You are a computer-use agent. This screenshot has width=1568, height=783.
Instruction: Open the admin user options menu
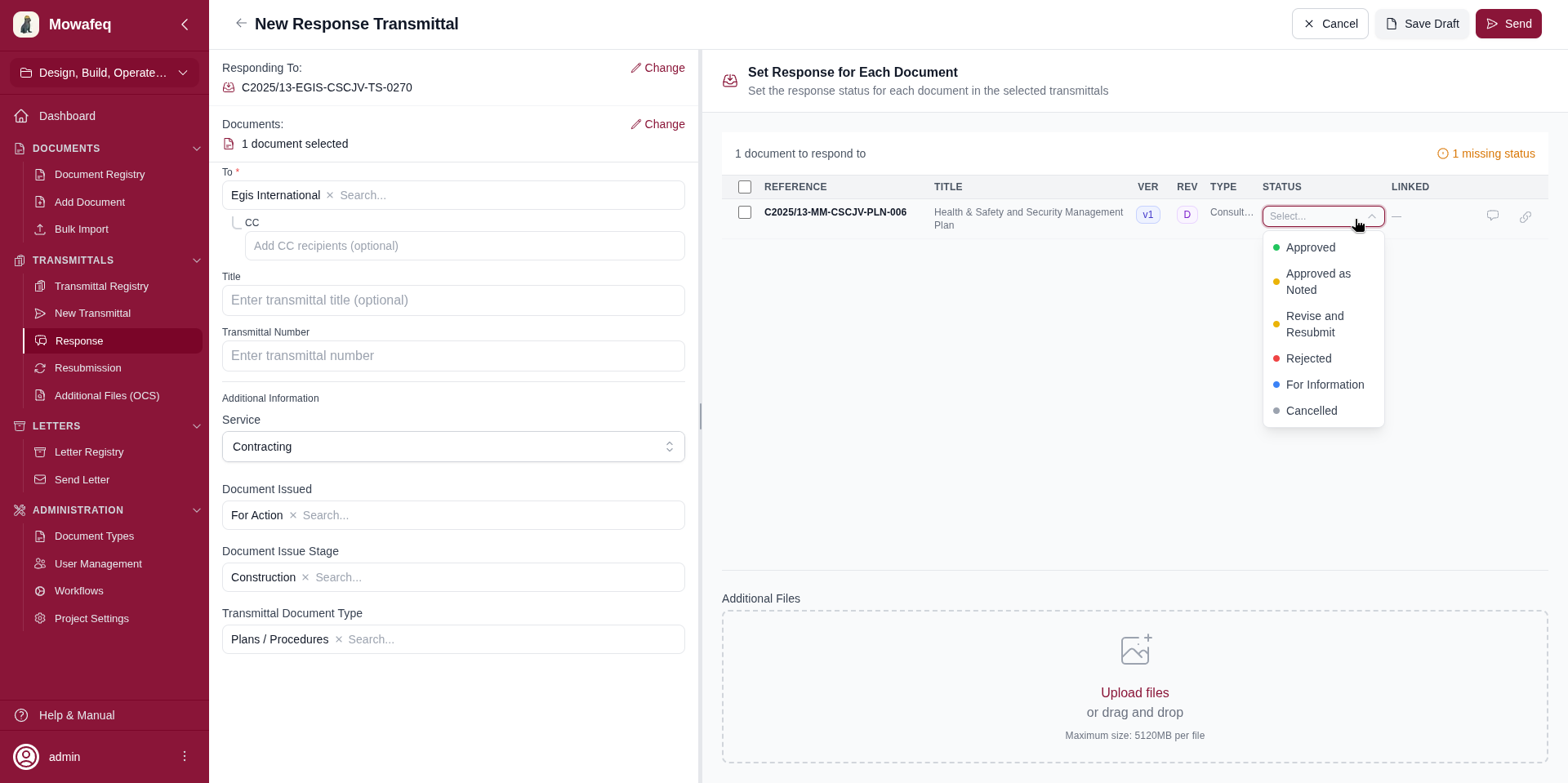185,756
